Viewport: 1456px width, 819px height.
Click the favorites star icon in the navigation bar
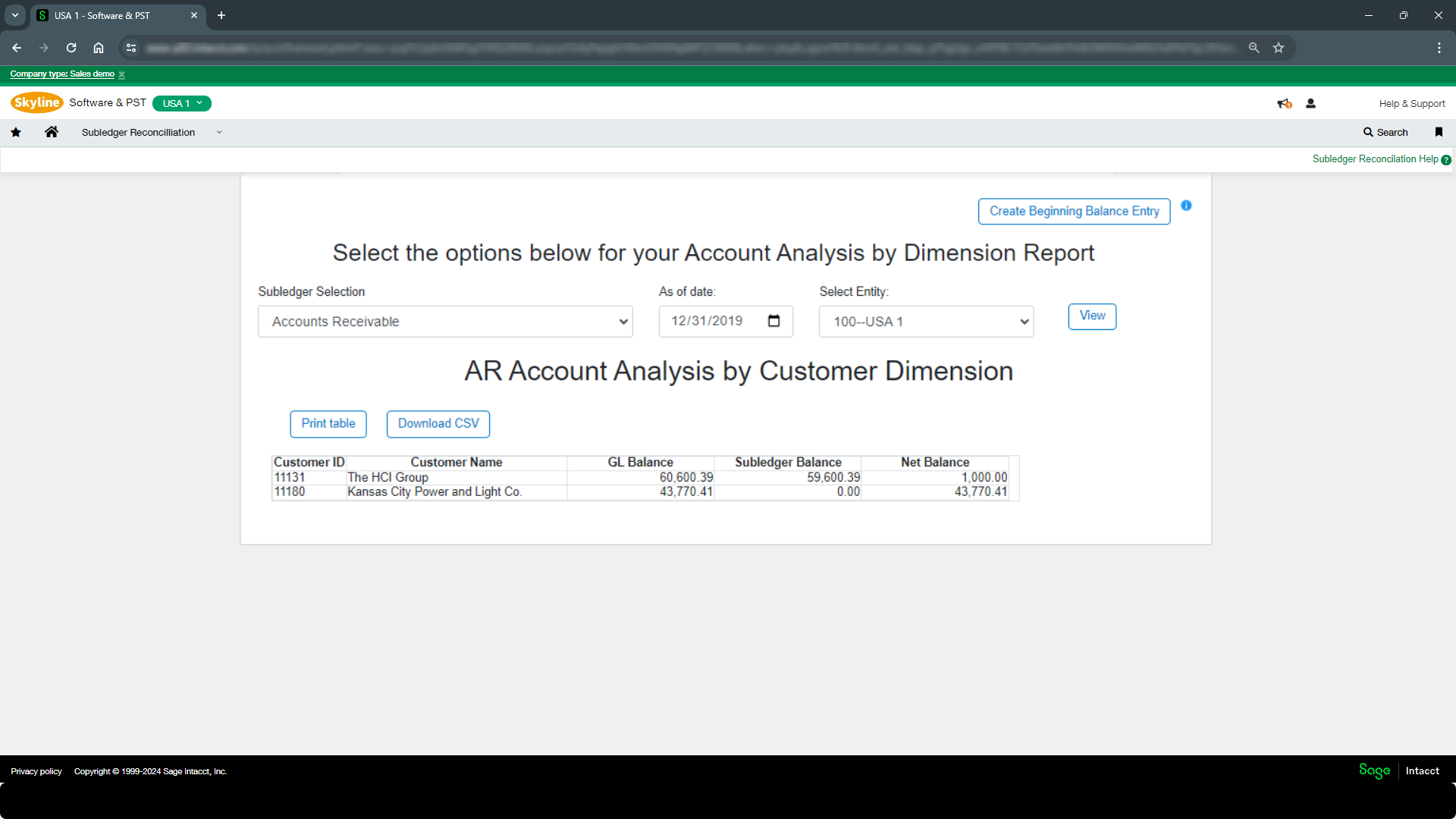click(16, 132)
